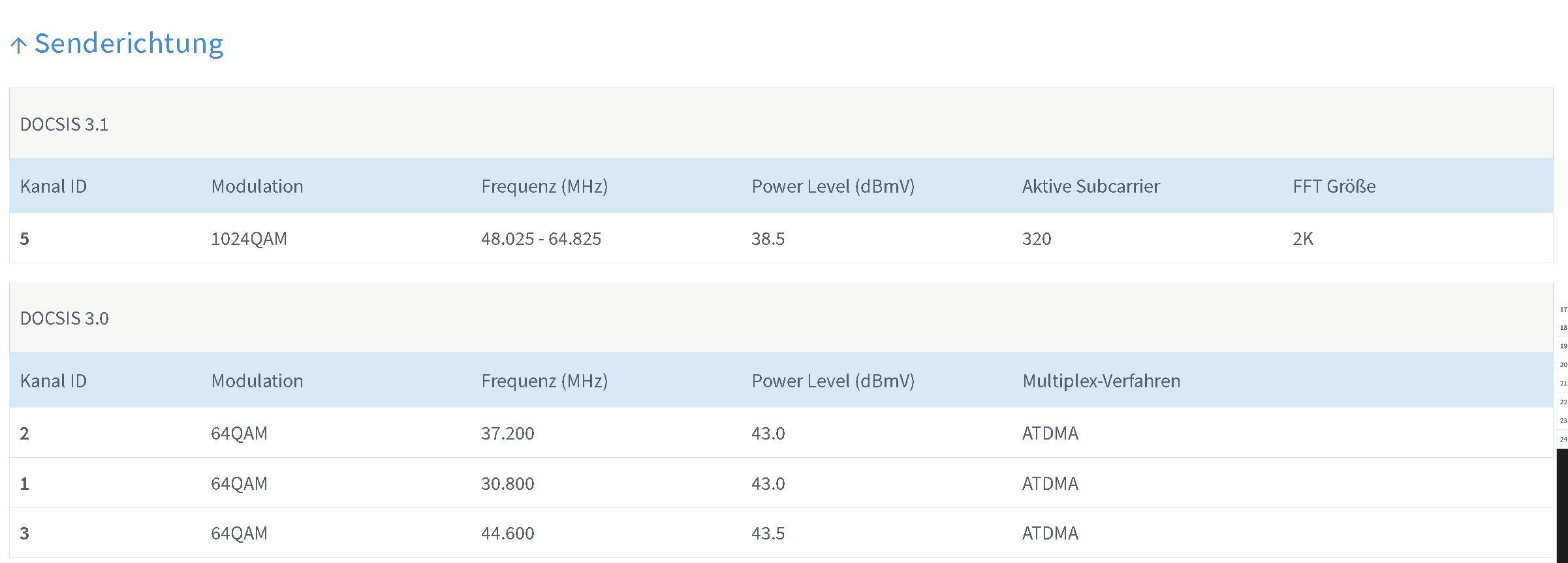Select channel row with Kanal ID 2
The width and height of the screenshot is (1568, 563).
781,433
